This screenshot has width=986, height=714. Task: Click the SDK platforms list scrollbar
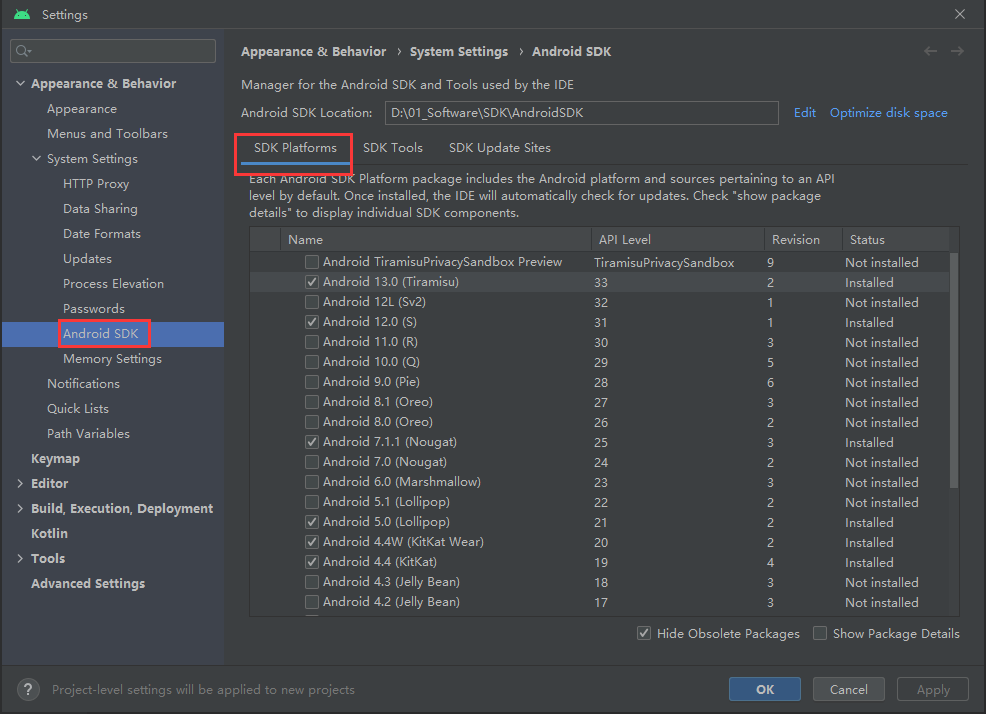pyautogui.click(x=953, y=370)
